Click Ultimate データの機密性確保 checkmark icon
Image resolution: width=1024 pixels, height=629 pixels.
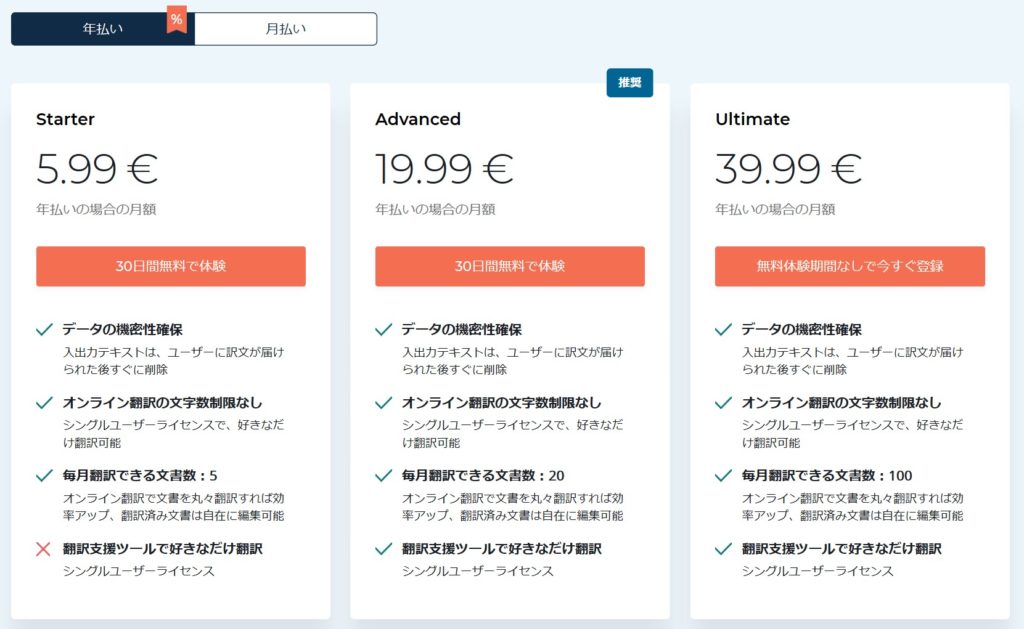(724, 329)
